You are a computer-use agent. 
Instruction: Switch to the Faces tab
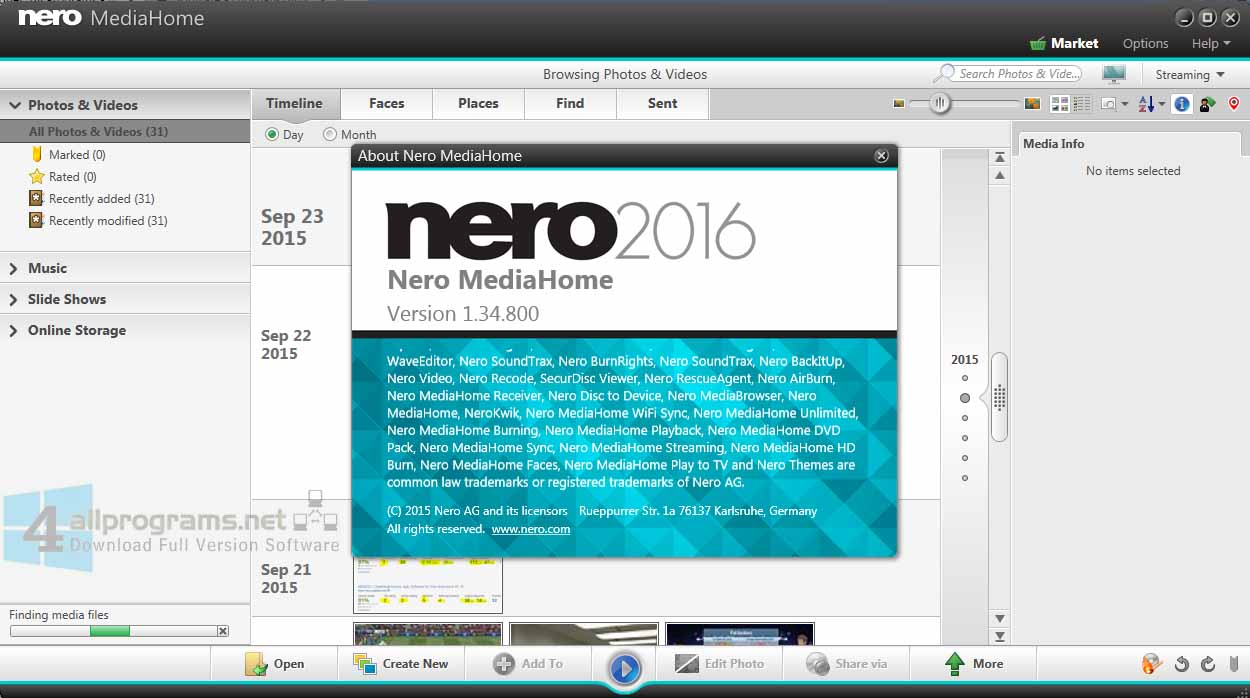pyautogui.click(x=387, y=103)
